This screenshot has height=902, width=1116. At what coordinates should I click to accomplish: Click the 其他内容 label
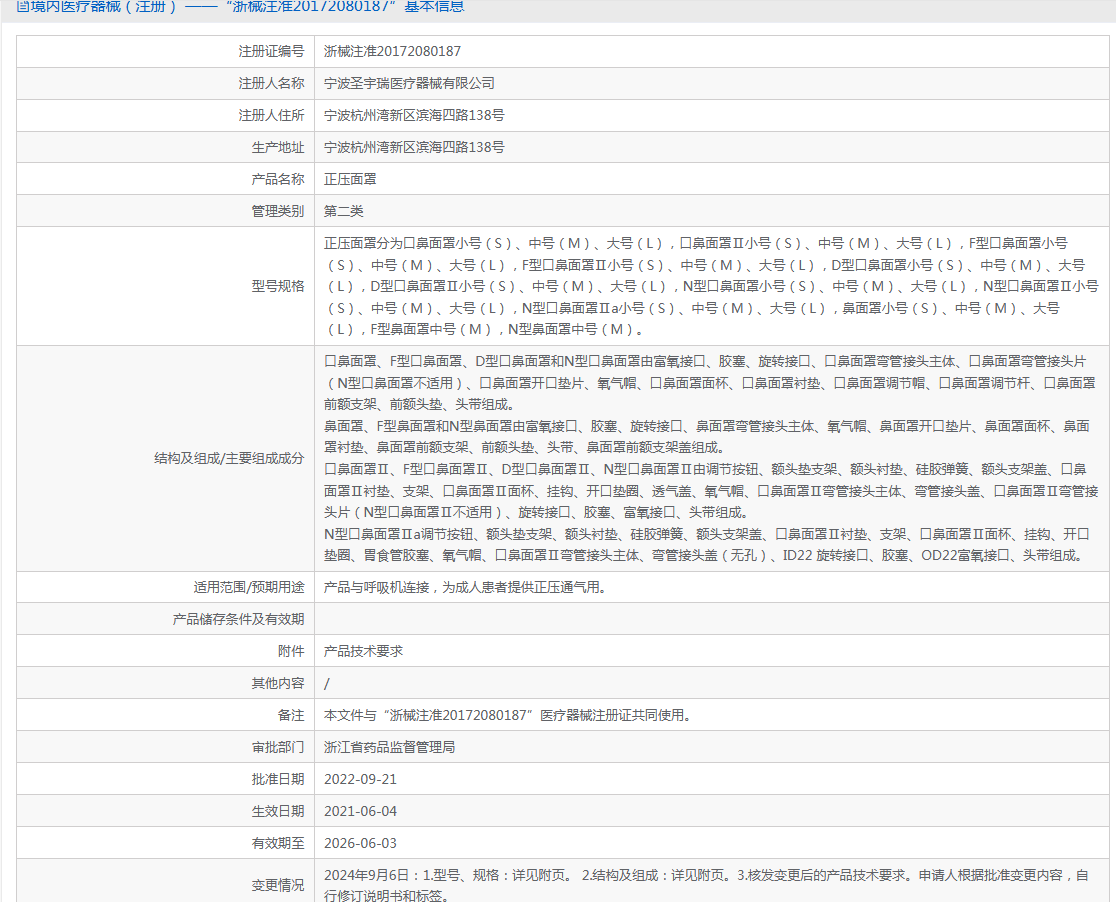coord(278,683)
